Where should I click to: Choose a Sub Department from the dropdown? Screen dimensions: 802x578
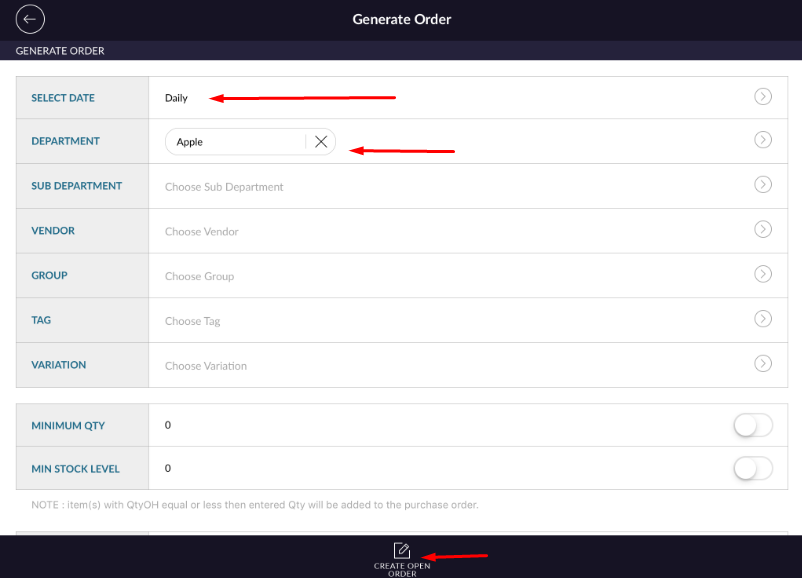[x=224, y=187]
